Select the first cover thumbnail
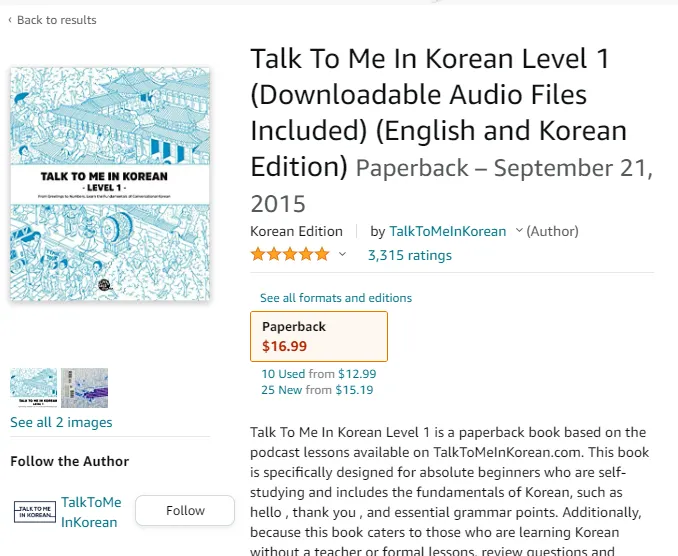 33,388
